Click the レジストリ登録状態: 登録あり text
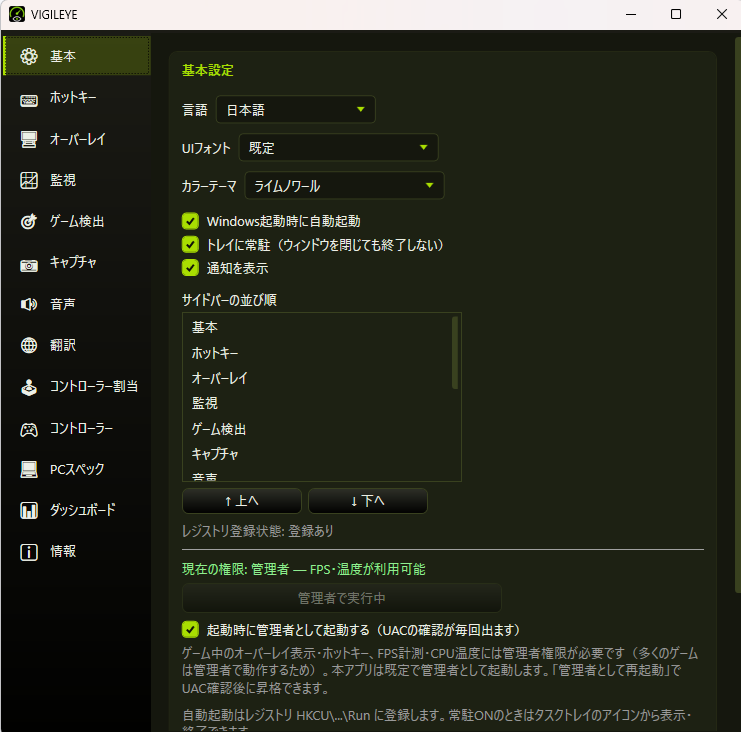741x732 pixels. [258, 531]
